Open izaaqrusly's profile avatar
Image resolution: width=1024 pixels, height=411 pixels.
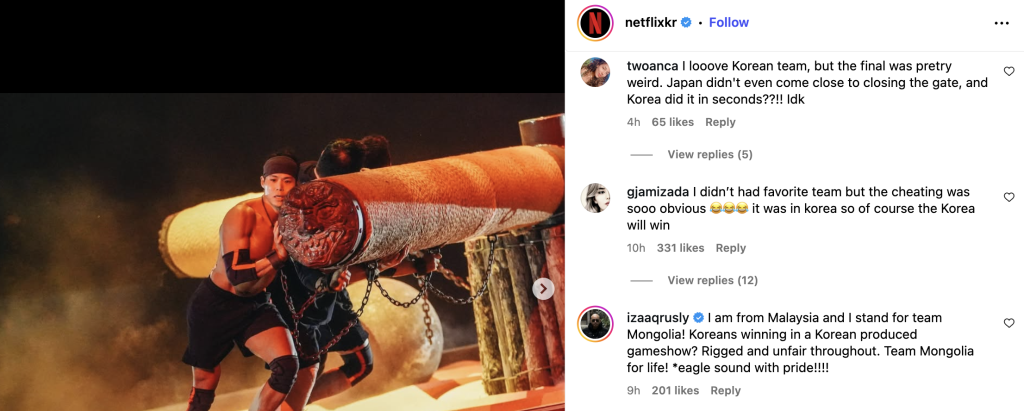[596, 324]
